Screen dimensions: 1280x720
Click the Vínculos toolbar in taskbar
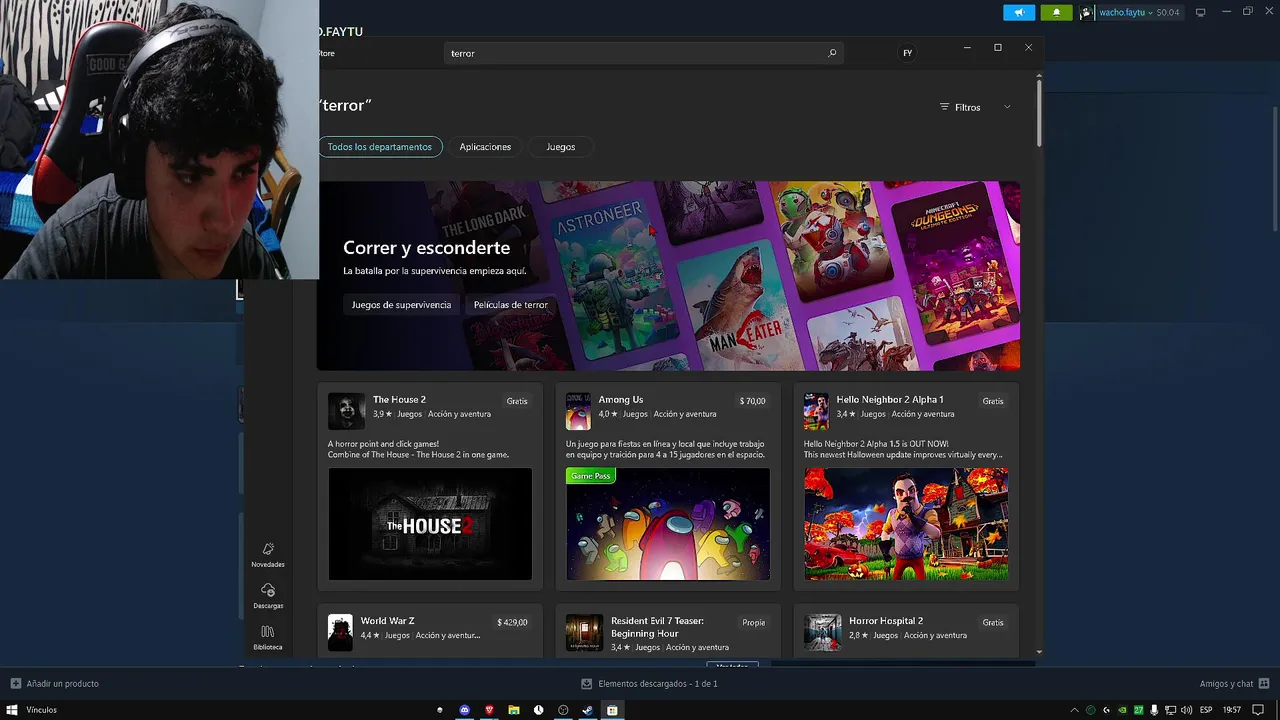(x=41, y=710)
